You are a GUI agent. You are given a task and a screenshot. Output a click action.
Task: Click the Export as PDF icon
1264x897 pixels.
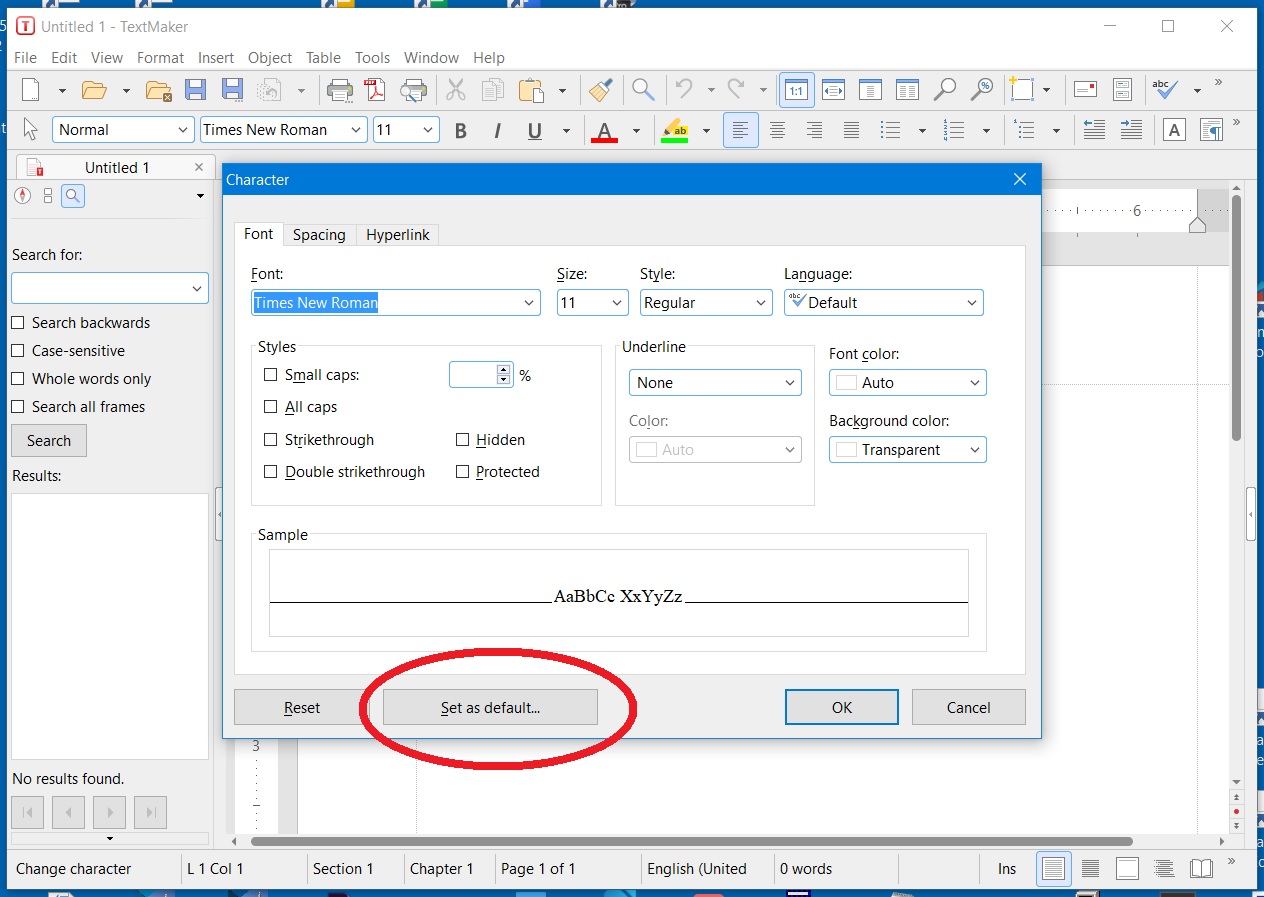pyautogui.click(x=376, y=90)
